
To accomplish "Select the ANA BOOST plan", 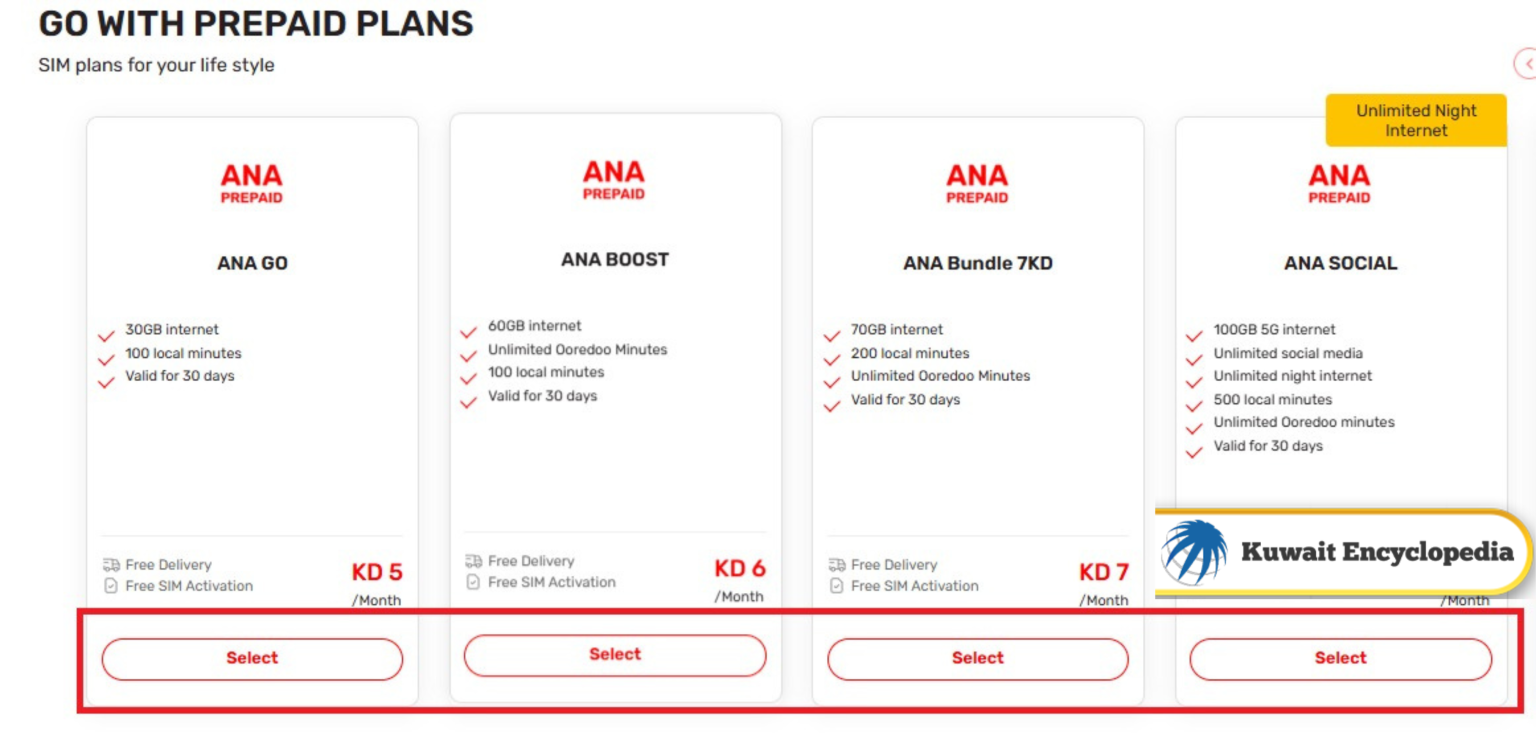I will [x=614, y=654].
